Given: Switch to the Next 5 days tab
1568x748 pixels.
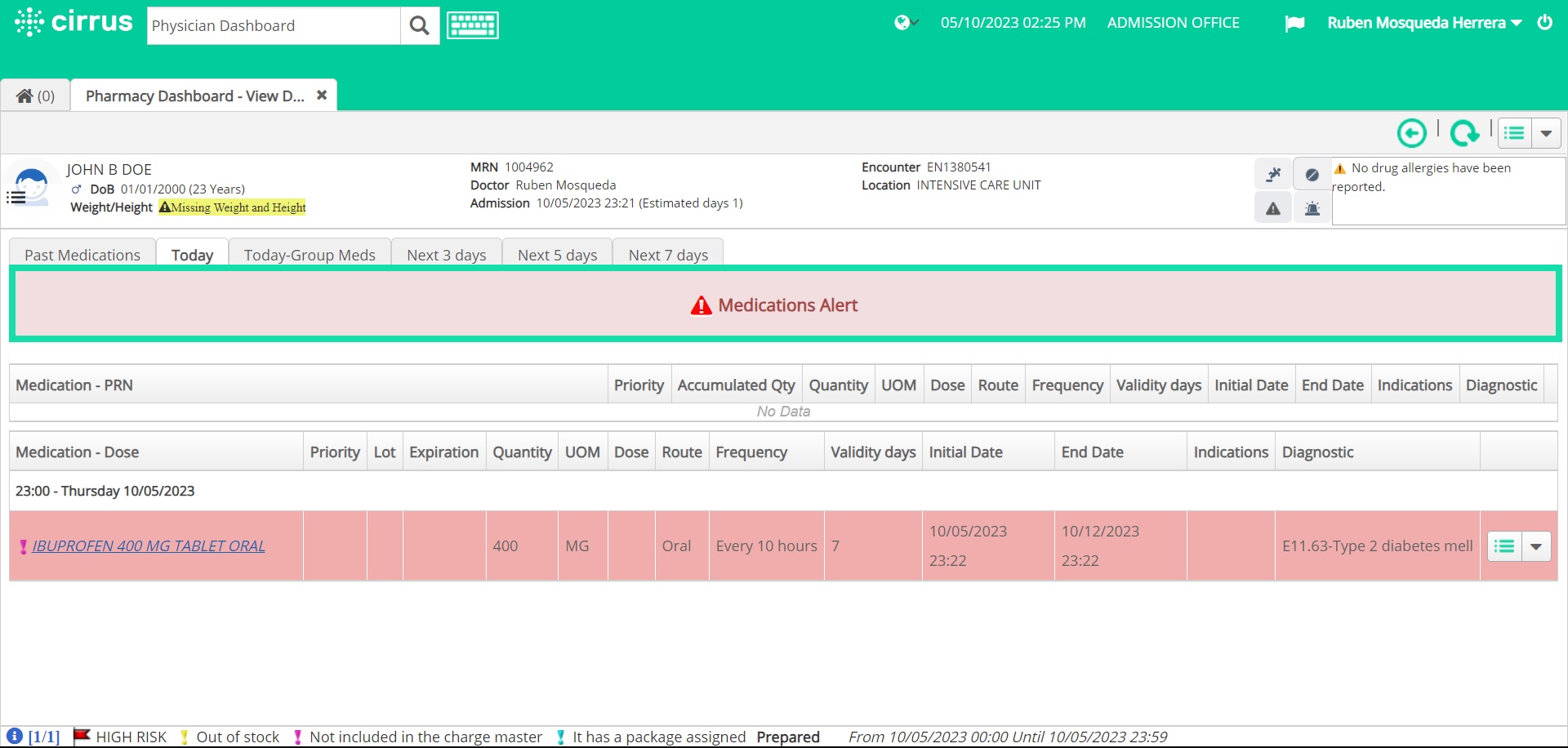Looking at the screenshot, I should point(557,254).
